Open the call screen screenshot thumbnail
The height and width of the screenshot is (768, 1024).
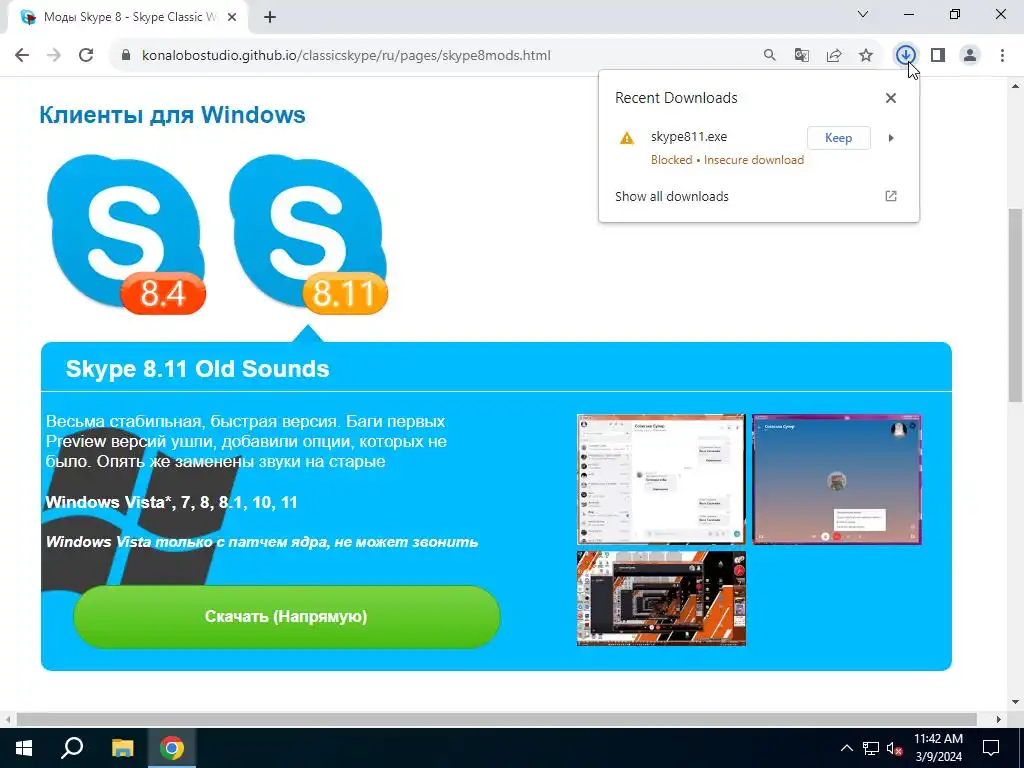tap(837, 479)
